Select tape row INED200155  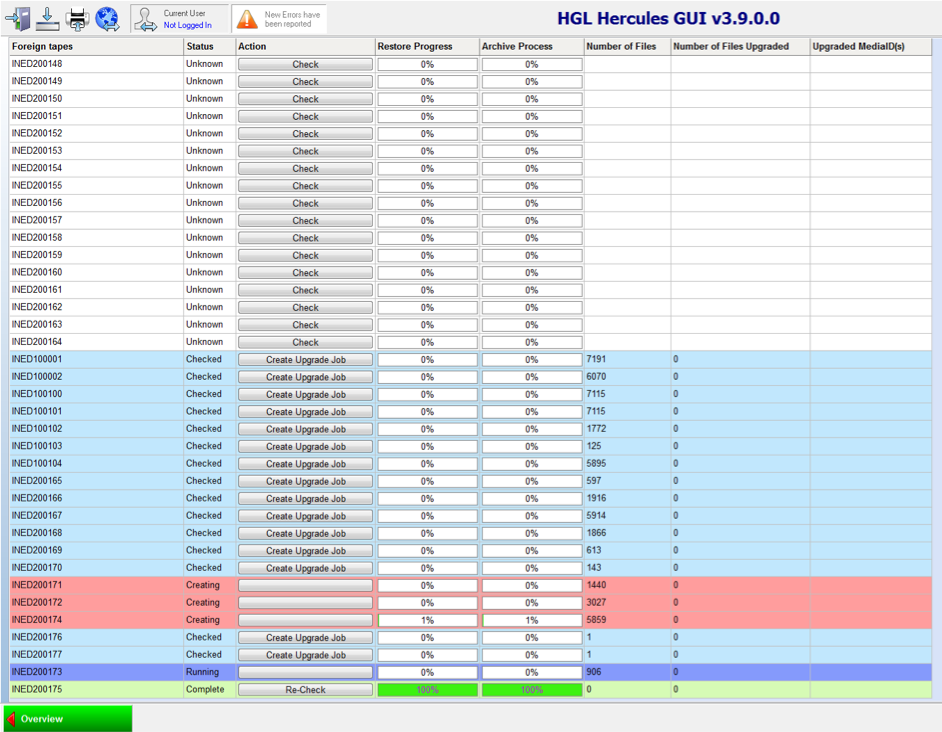(470, 186)
